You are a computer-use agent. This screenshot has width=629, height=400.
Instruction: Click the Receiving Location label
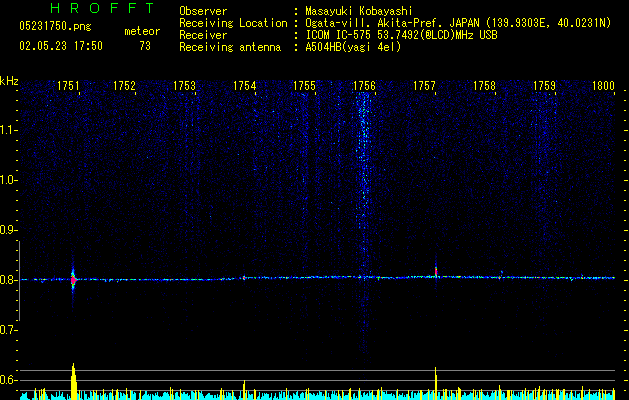233,23
